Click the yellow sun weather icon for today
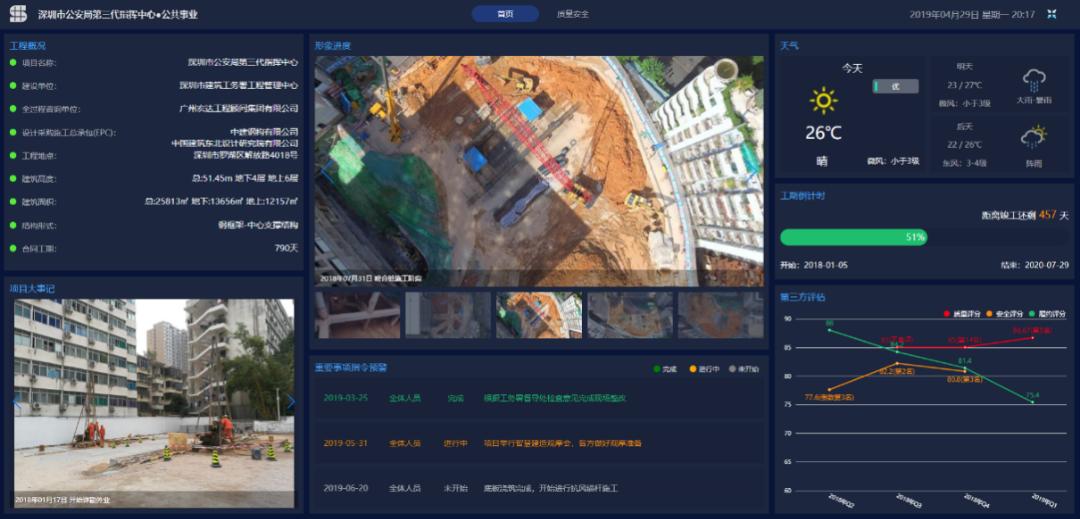1080x519 pixels. [823, 100]
